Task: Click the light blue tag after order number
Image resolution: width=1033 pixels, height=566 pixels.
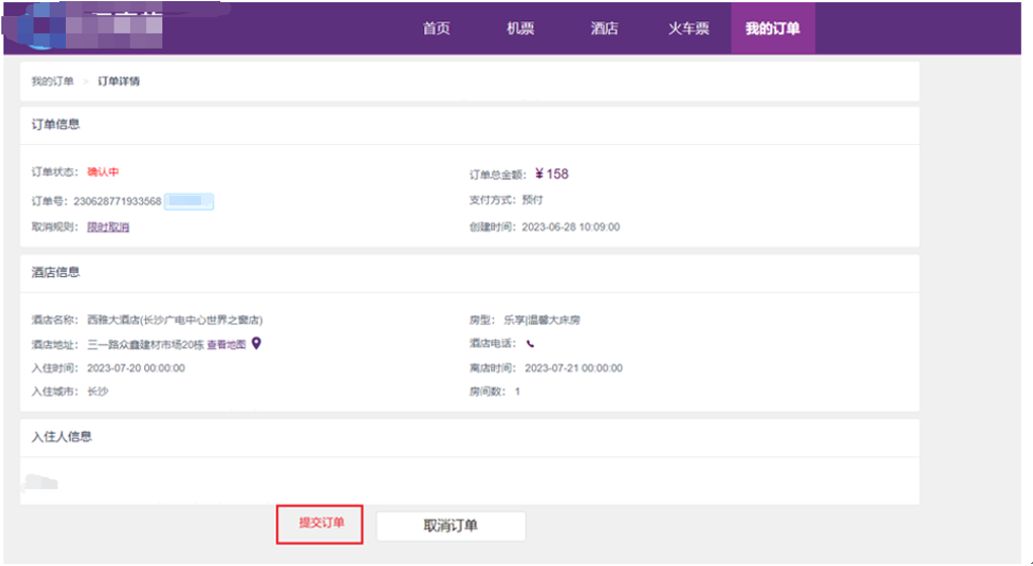Action: (189, 202)
